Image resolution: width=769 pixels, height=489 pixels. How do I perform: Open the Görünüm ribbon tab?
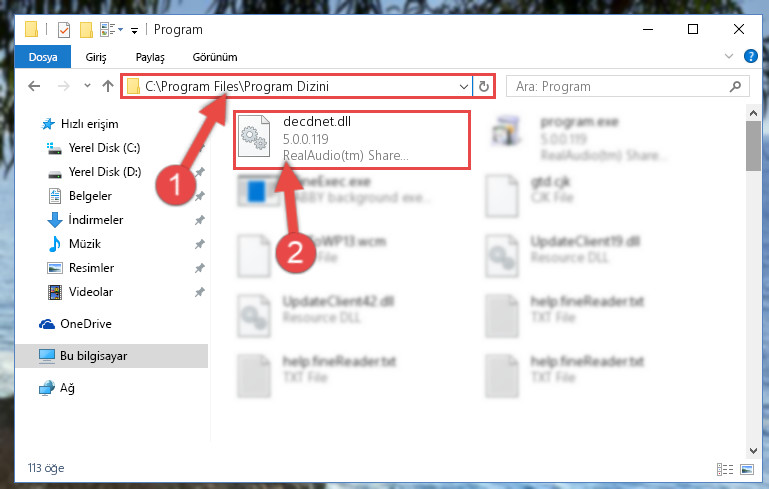[215, 57]
